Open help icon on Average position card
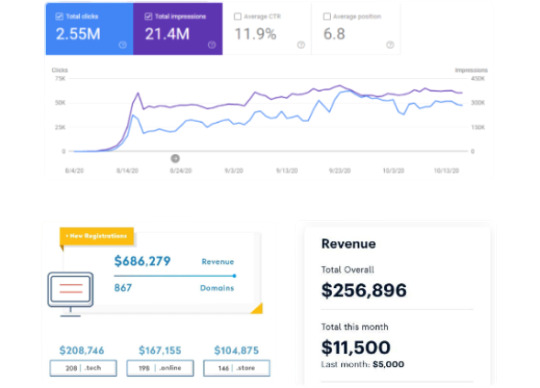This screenshot has height=388, width=540. pos(390,45)
